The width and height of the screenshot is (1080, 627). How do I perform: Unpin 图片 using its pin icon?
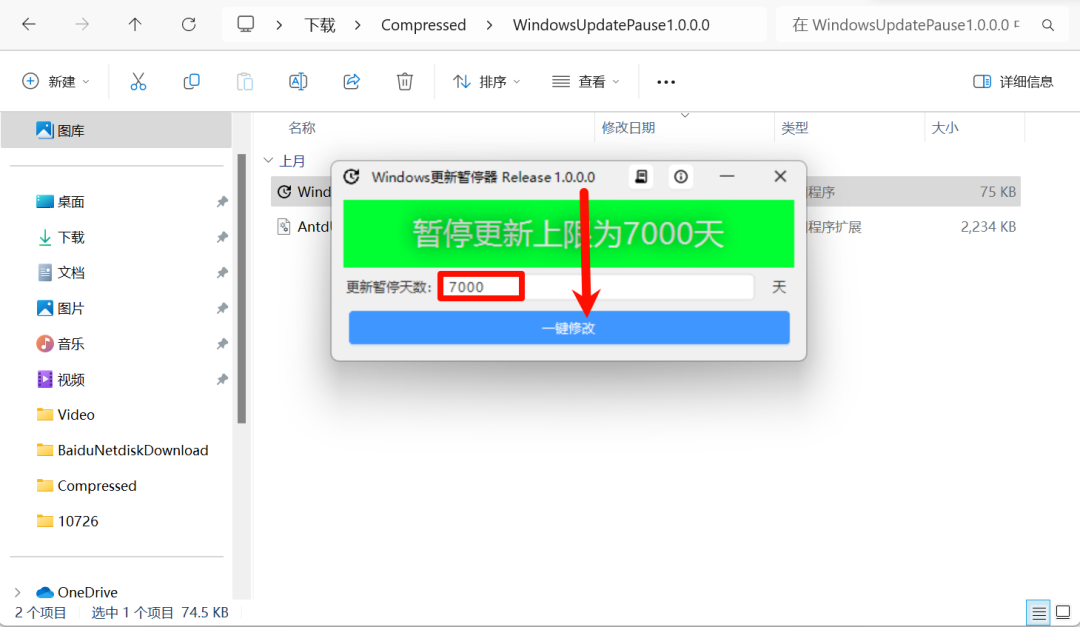(x=222, y=308)
